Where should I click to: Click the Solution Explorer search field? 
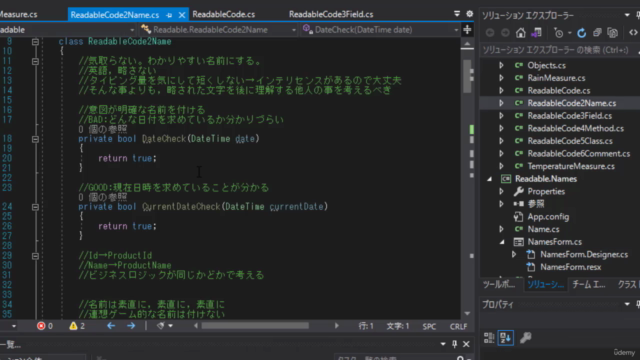[560, 50]
